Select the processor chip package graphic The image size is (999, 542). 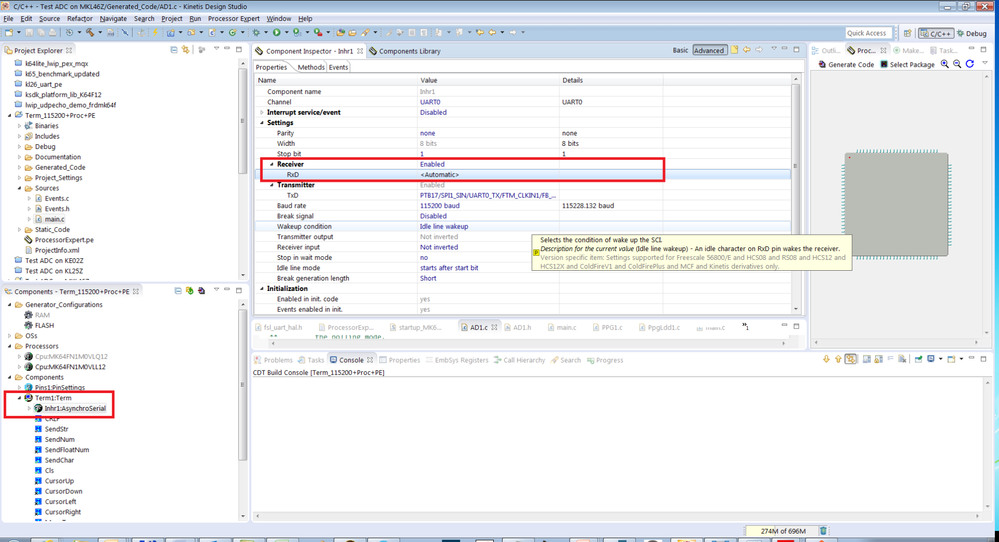coord(896,204)
